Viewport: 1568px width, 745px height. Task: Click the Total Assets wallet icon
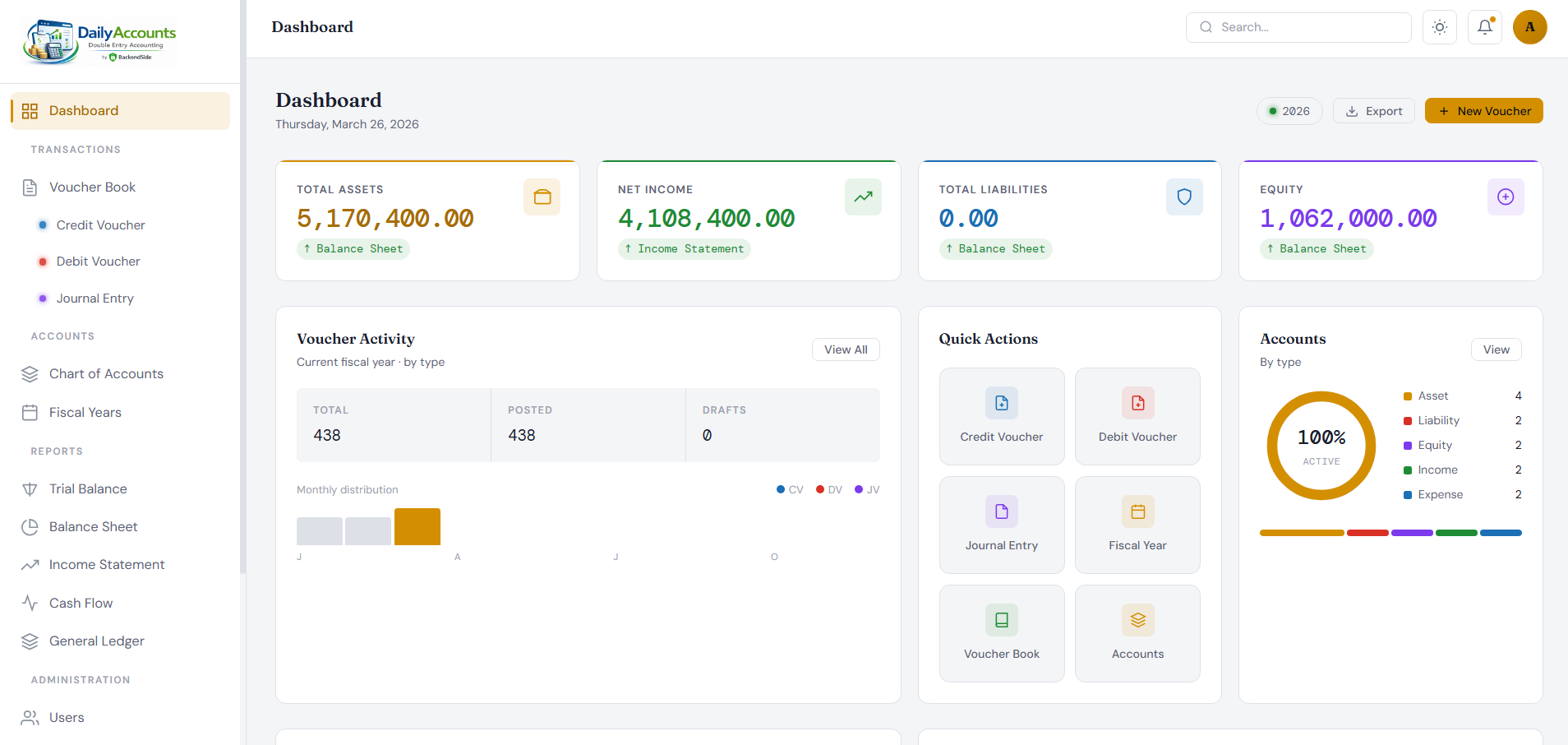[x=542, y=197]
